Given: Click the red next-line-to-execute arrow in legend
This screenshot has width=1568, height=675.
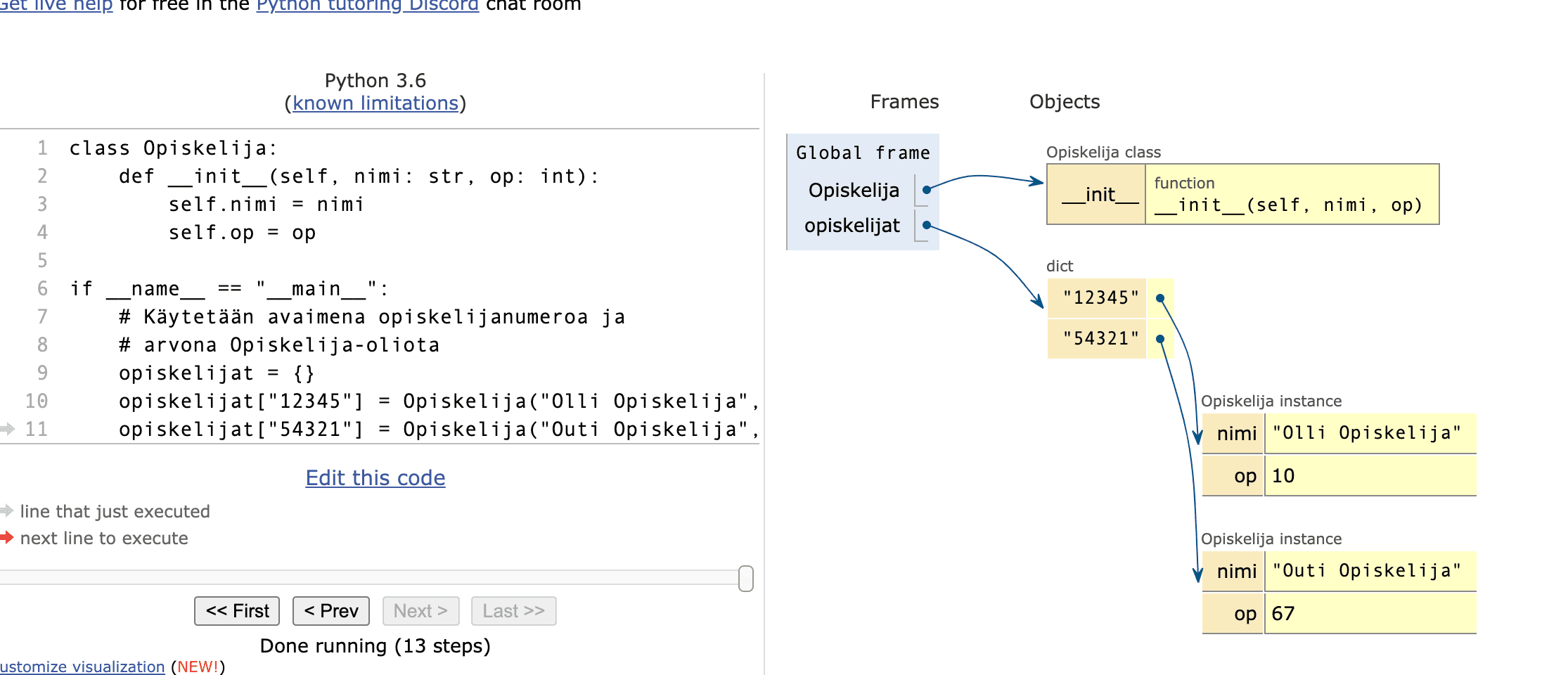Looking at the screenshot, I should click(x=7, y=538).
